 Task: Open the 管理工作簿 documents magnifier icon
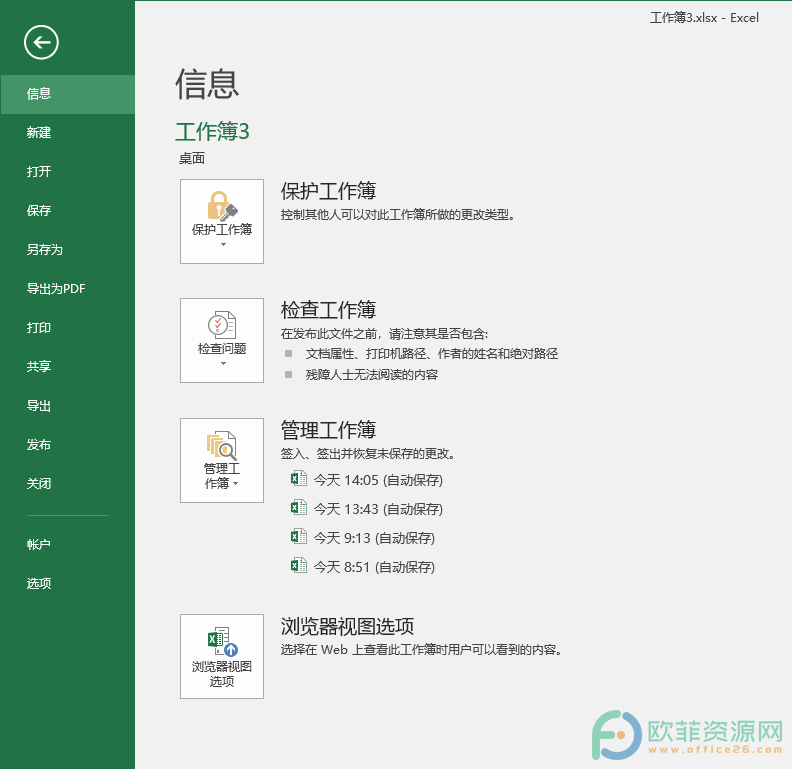pos(222,445)
